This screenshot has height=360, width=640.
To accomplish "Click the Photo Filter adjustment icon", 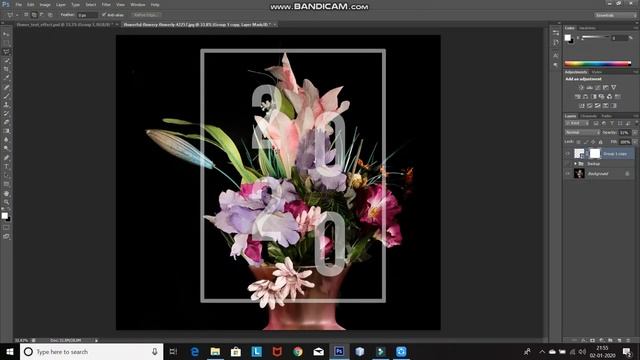I will pos(601,97).
